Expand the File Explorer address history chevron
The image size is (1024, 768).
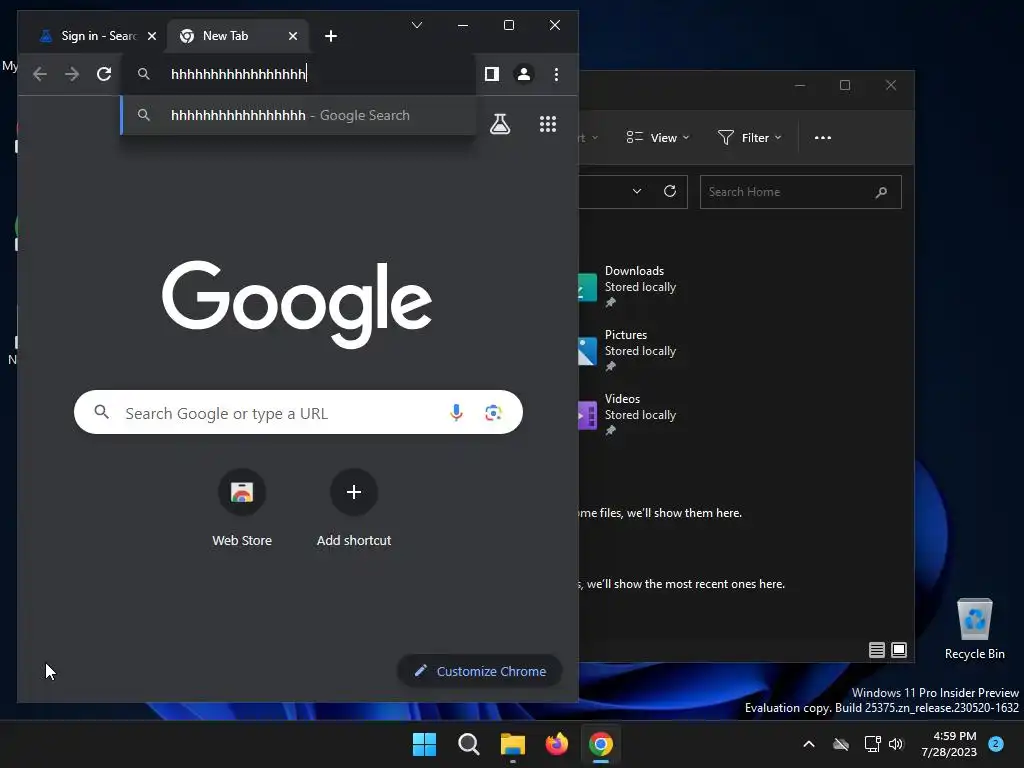637,191
